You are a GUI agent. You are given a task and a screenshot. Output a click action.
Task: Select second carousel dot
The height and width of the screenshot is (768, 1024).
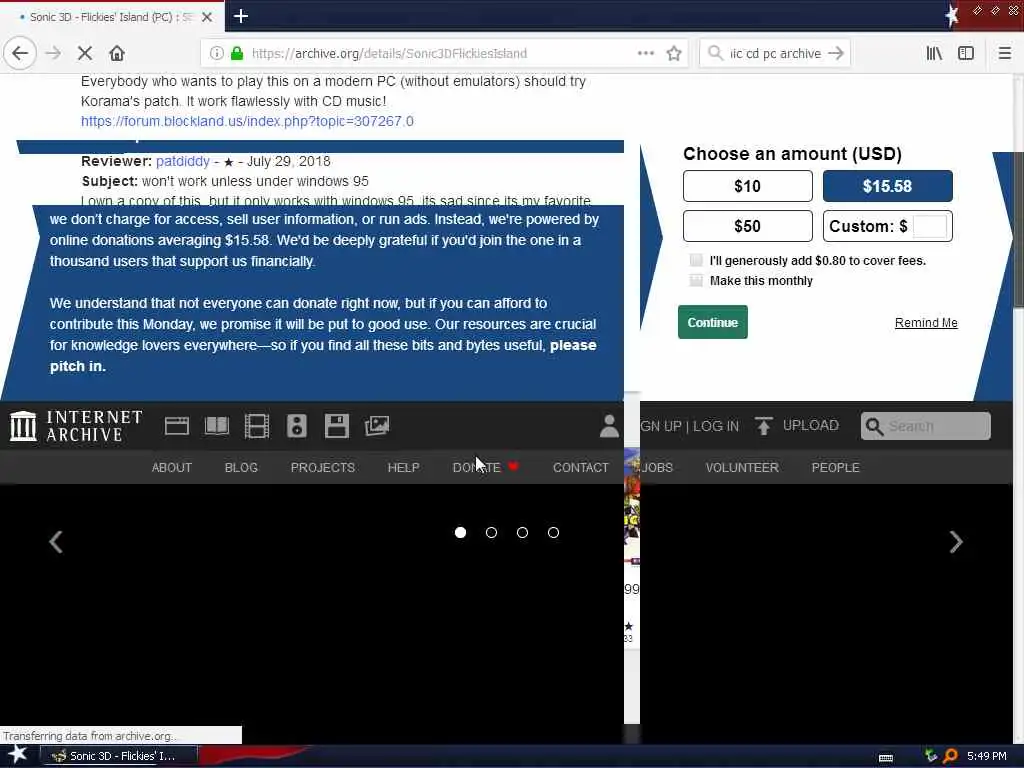pyautogui.click(x=492, y=533)
